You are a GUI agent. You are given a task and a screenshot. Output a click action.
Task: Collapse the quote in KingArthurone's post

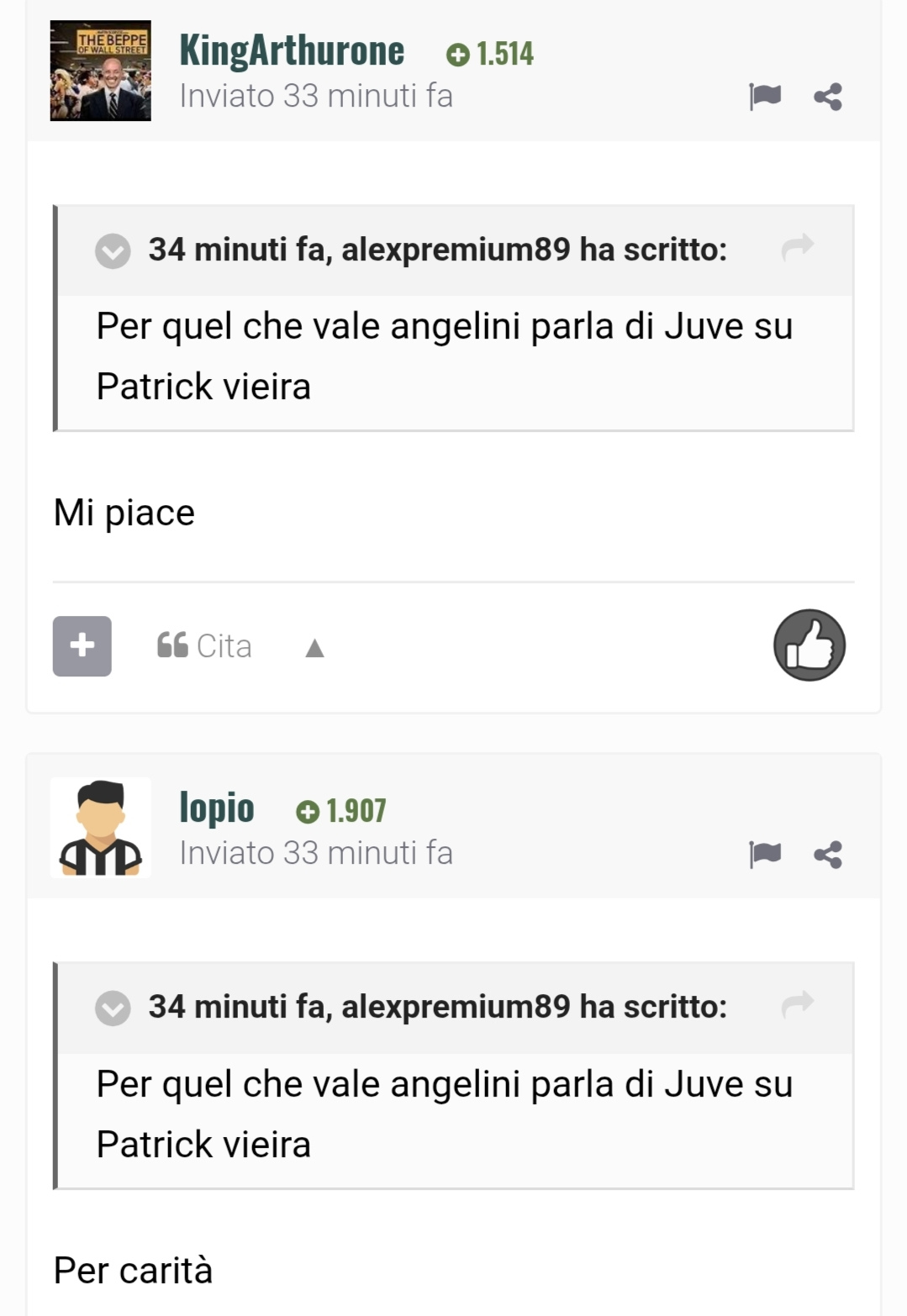point(113,250)
